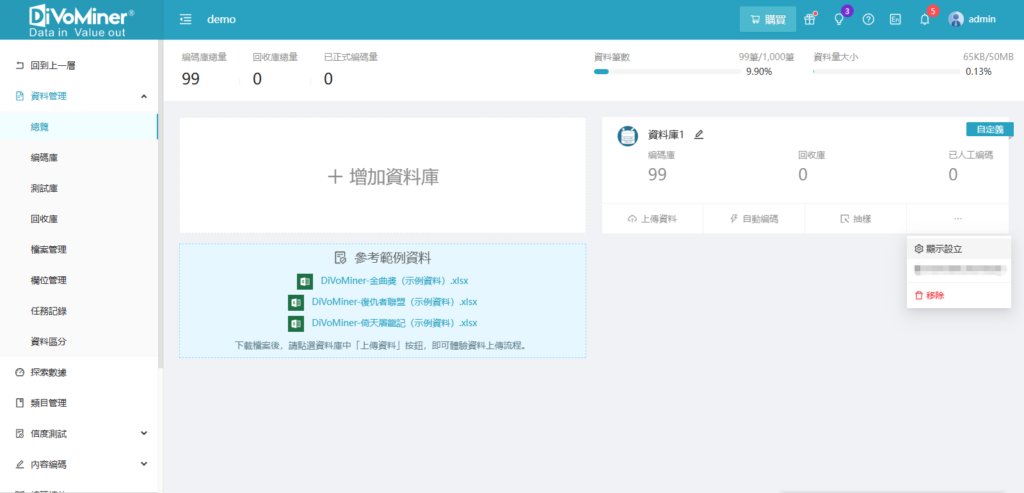This screenshot has width=1024, height=493.
Task: Click the three-dots more options button
Action: pos(957,218)
